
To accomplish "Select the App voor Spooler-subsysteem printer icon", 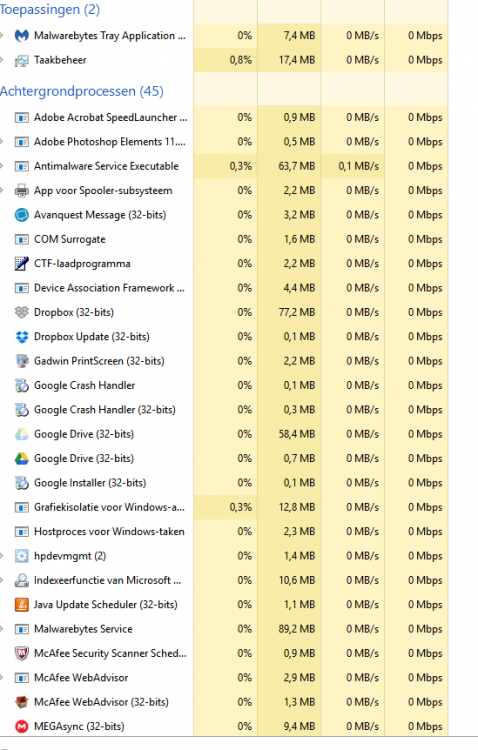I will pos(22,191).
